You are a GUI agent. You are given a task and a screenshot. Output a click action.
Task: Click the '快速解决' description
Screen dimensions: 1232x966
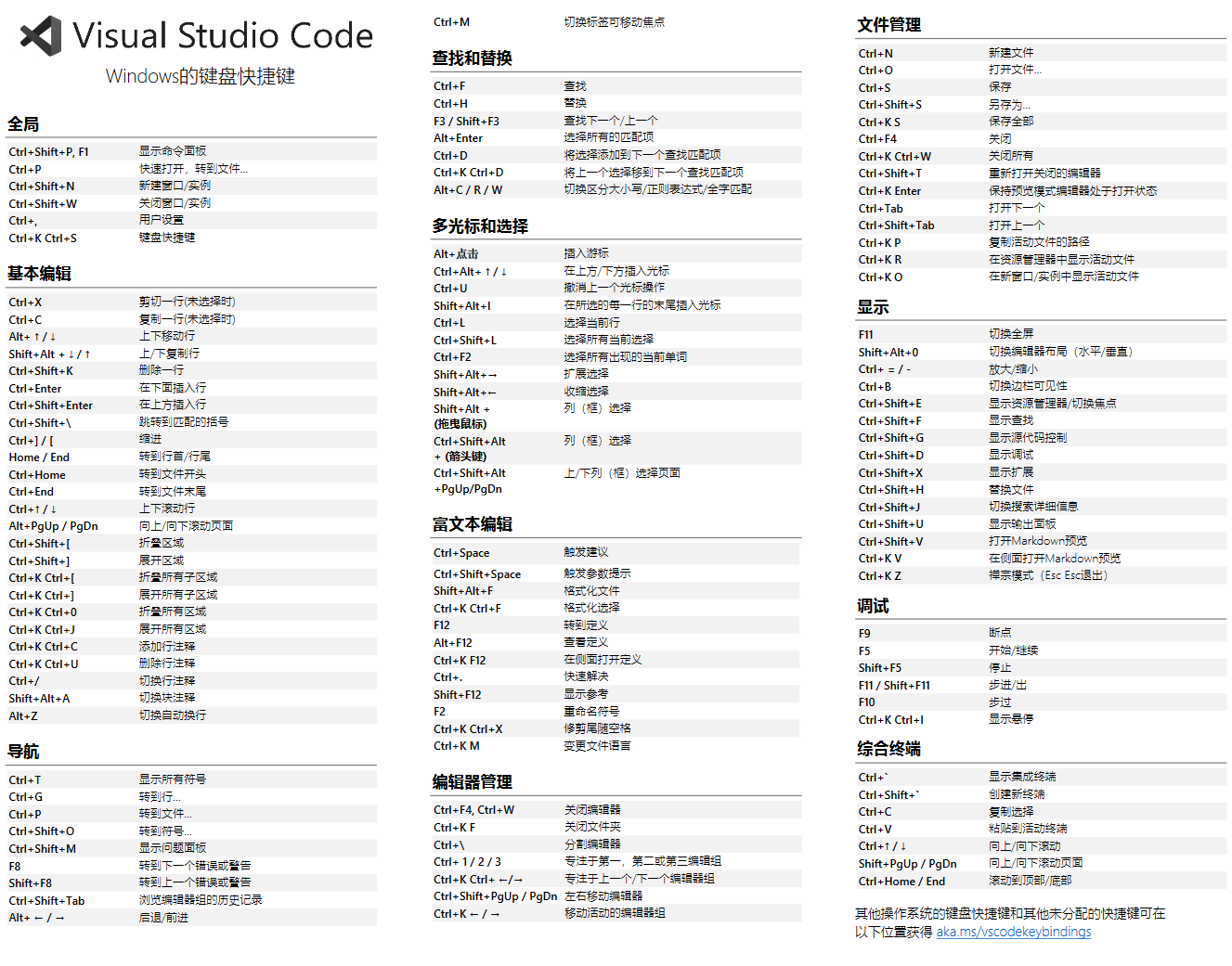click(586, 676)
